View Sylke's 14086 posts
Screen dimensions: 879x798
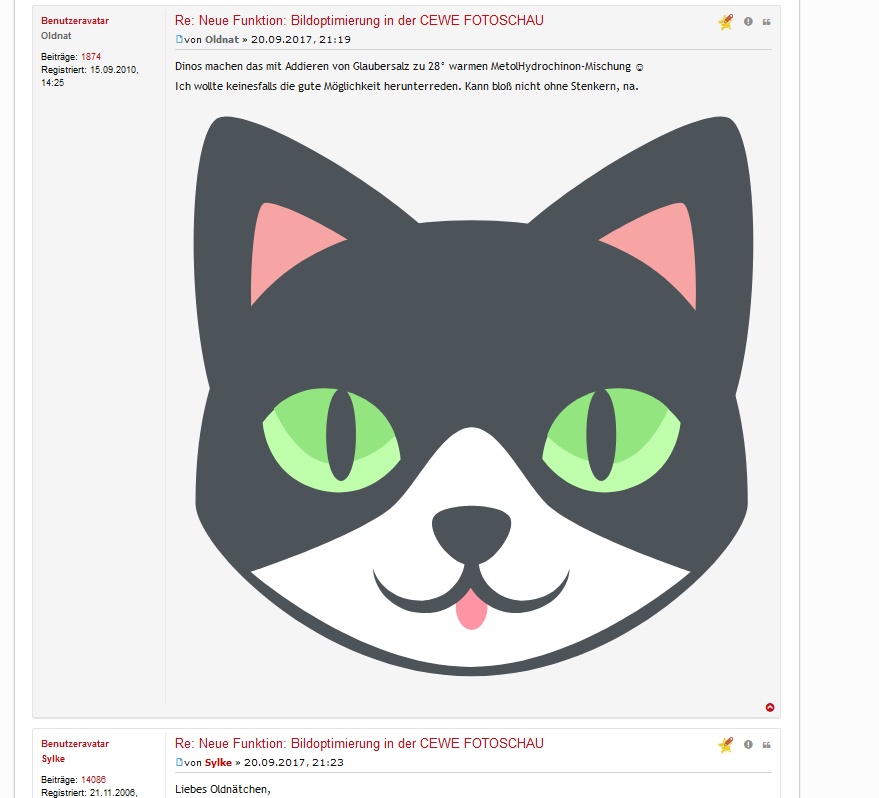pyautogui.click(x=93, y=780)
